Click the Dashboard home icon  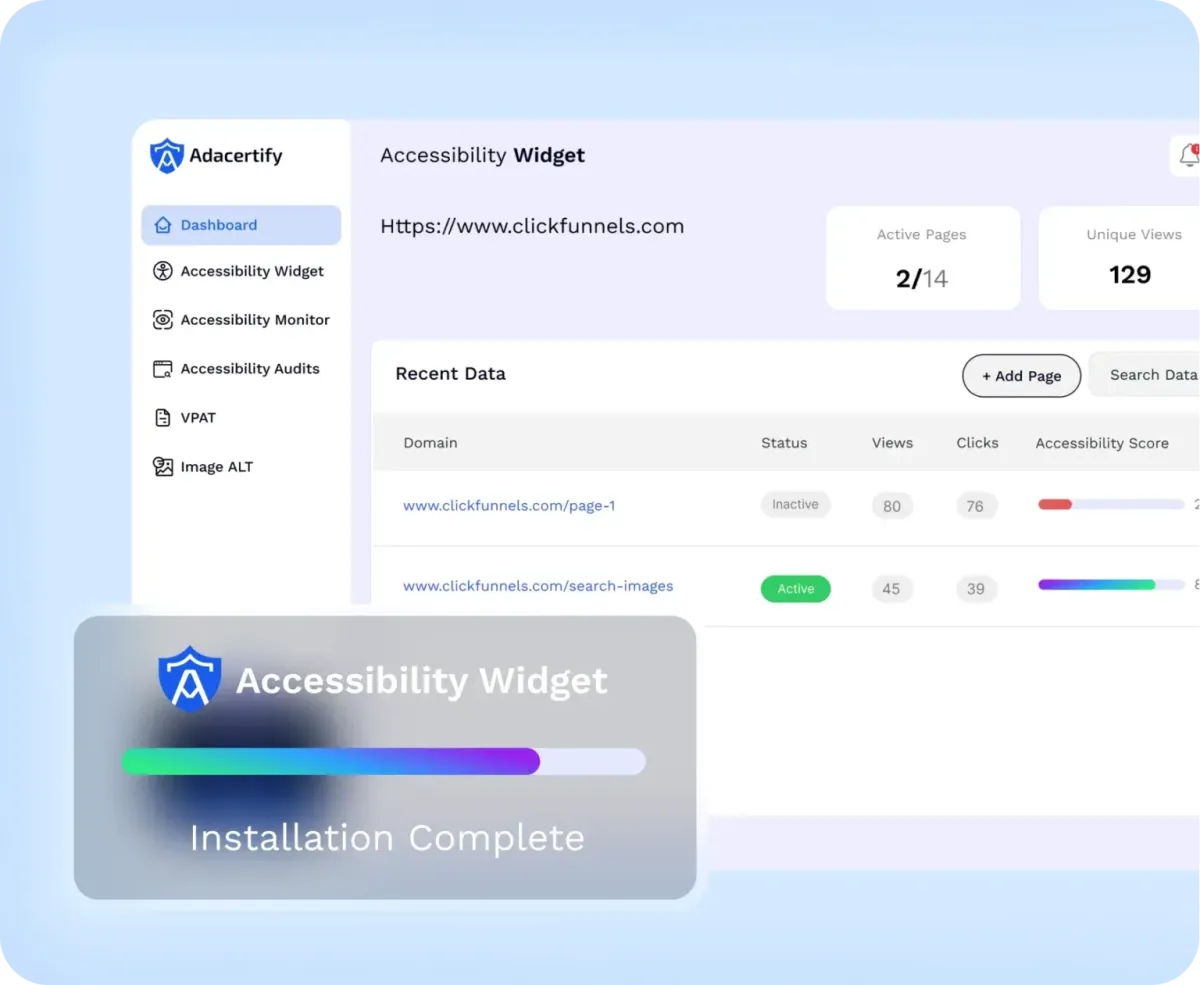tap(163, 225)
